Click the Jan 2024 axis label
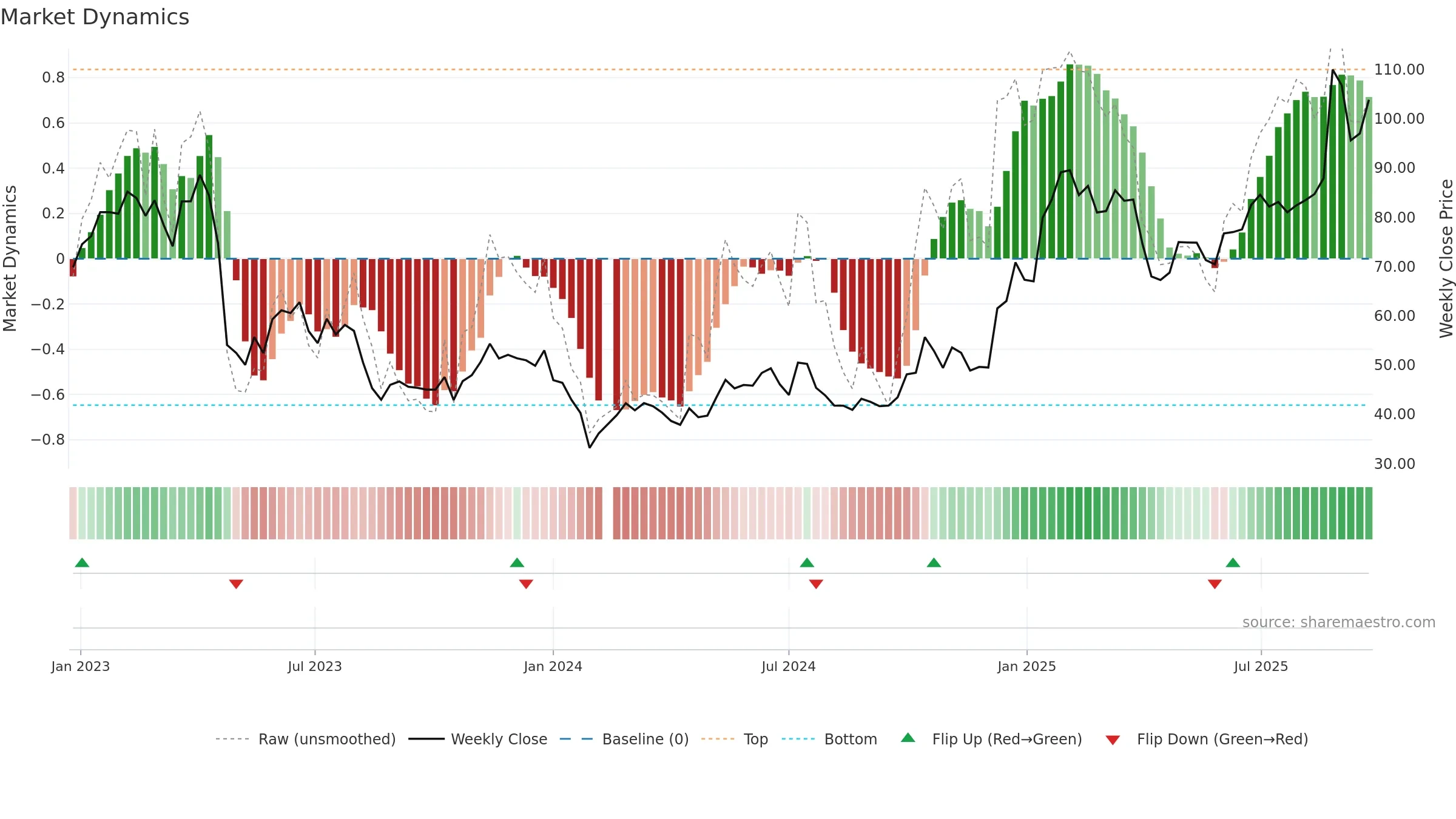The width and height of the screenshot is (1456, 819). pyautogui.click(x=553, y=666)
